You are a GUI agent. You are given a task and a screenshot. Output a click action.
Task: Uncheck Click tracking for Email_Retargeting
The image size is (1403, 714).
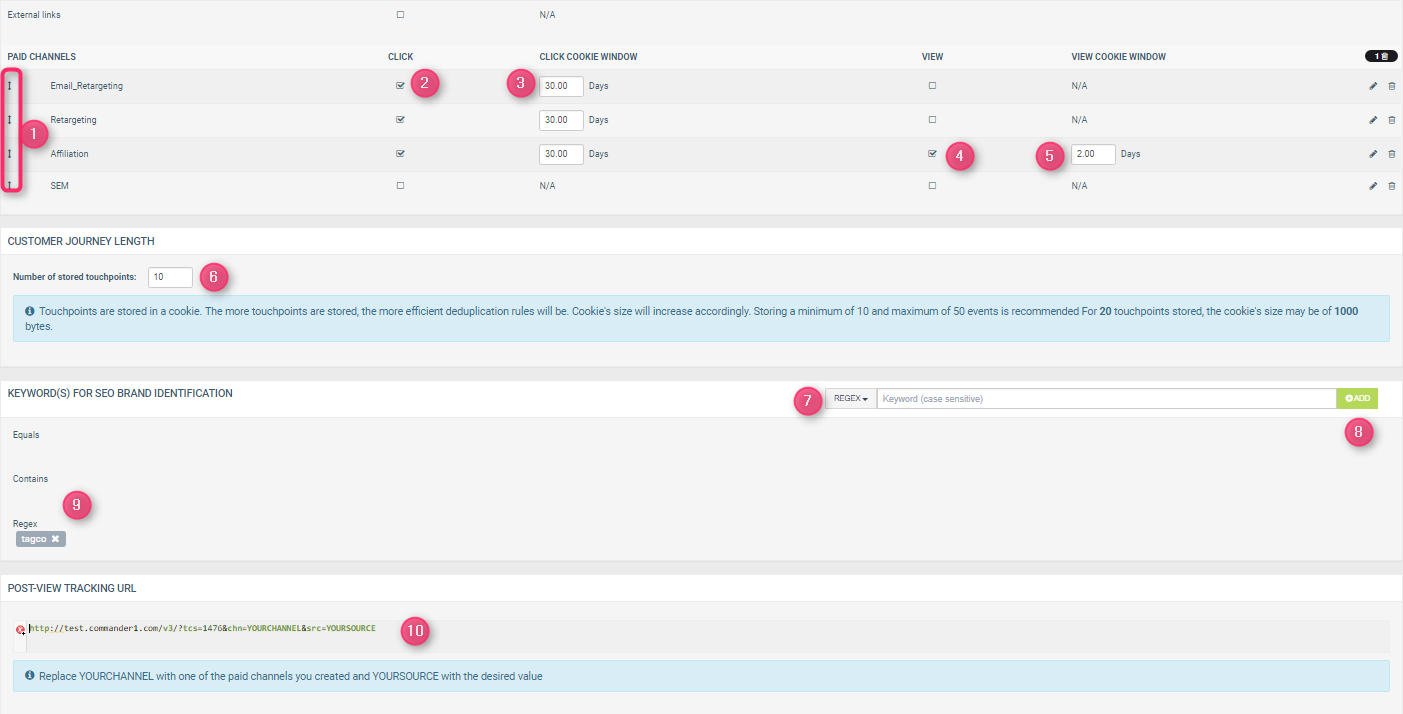tap(401, 86)
